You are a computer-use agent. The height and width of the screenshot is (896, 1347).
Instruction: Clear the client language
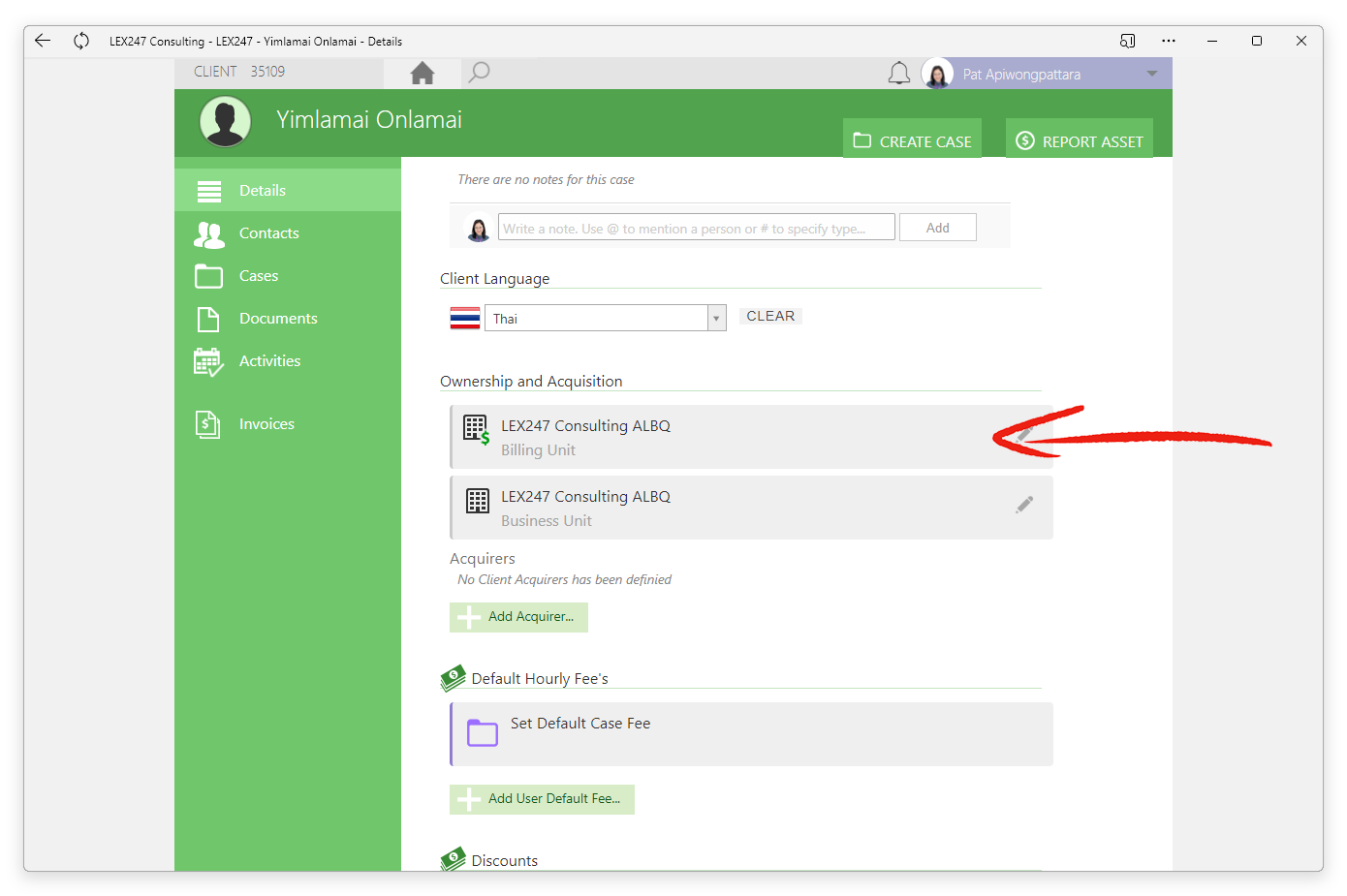(770, 316)
